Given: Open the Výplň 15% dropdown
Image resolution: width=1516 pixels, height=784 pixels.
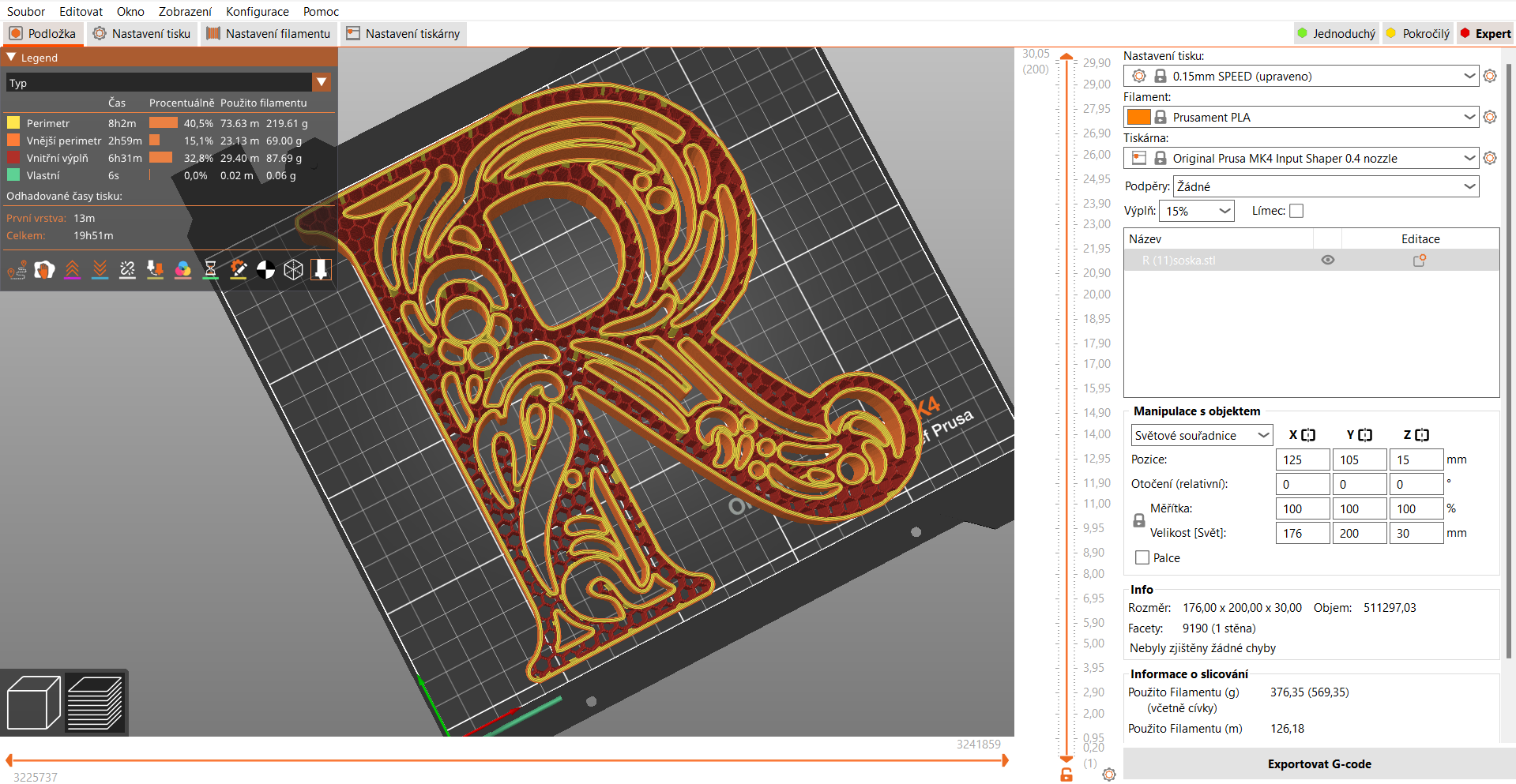Looking at the screenshot, I should [x=1197, y=211].
